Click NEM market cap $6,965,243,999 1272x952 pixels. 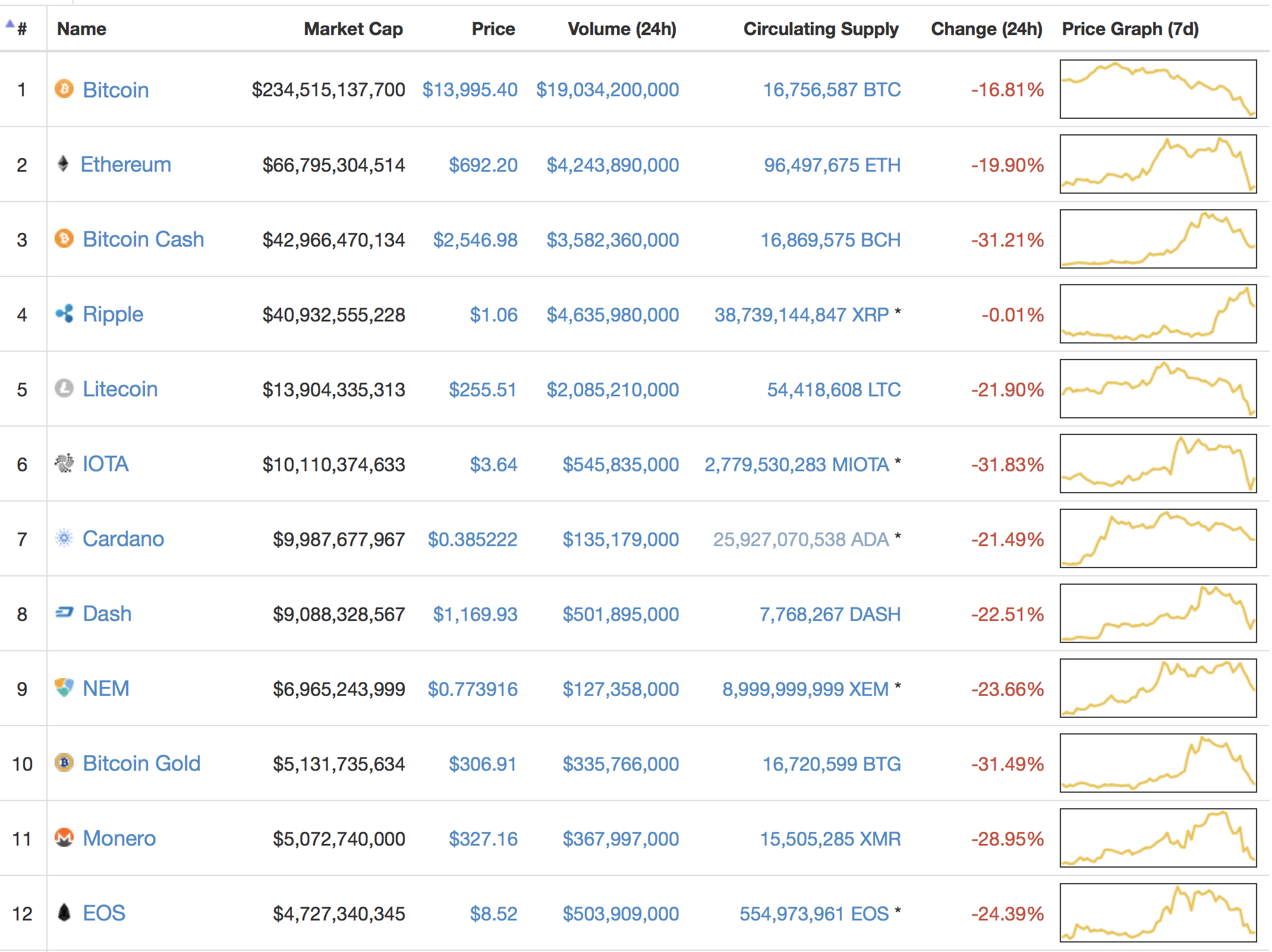click(339, 689)
